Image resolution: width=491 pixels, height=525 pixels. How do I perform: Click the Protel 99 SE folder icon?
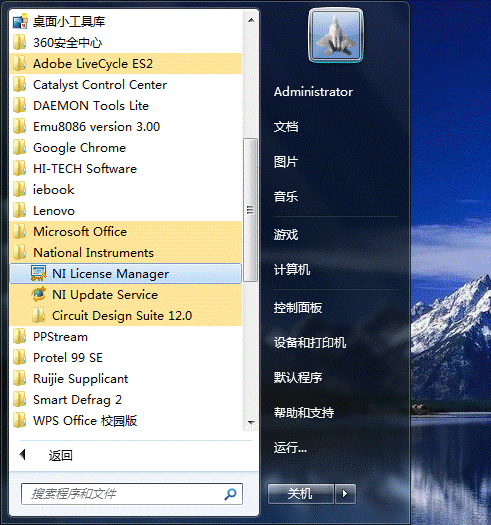[x=20, y=358]
